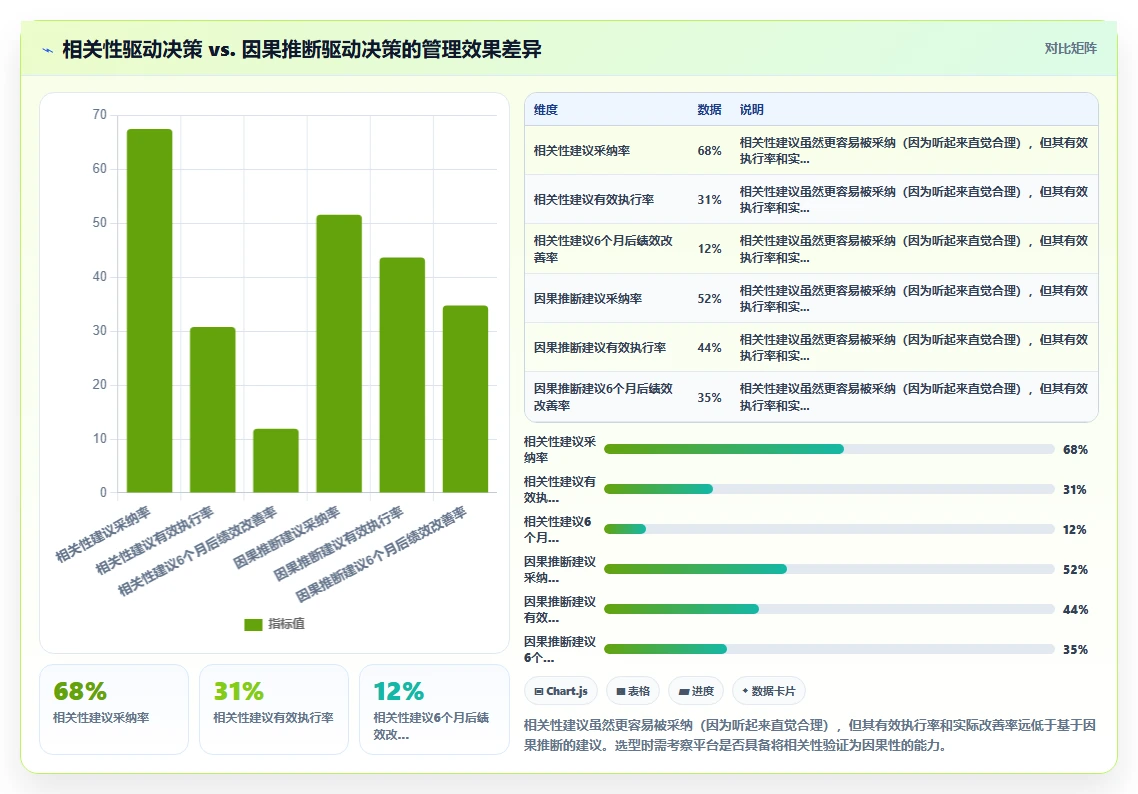
Task: Click the 68% value in the table
Action: (x=709, y=150)
